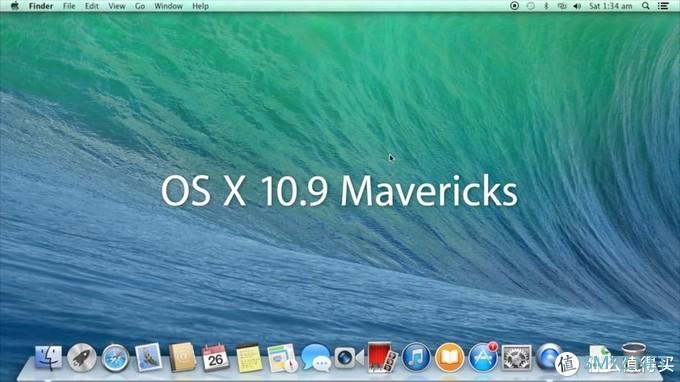The height and width of the screenshot is (382, 680).
Task: Open FaceTime camera icon in dock
Action: (349, 358)
